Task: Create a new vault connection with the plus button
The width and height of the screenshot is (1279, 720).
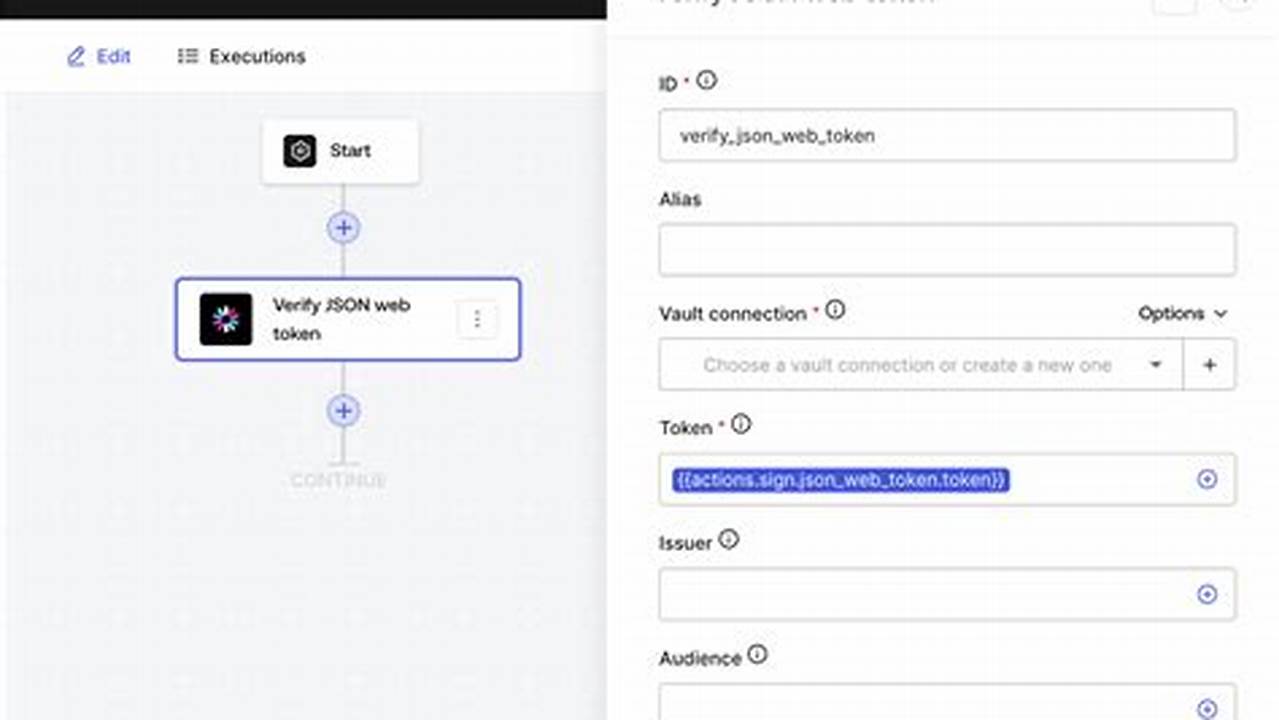Action: (x=1209, y=364)
